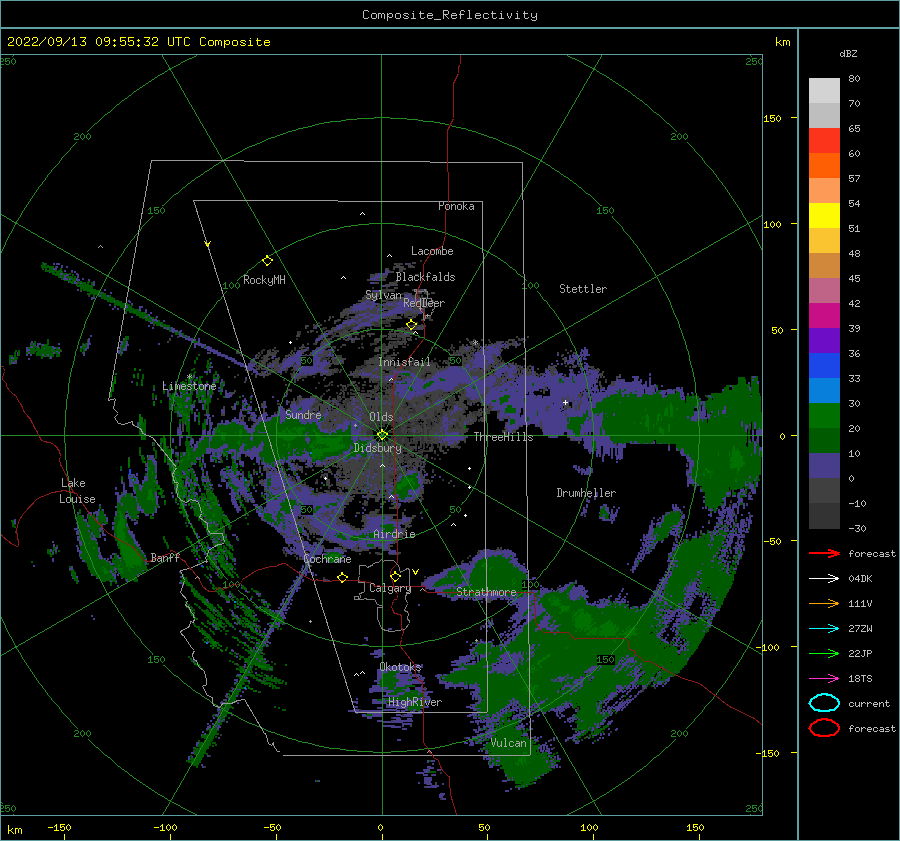Click the HighRiver city label
900x841 pixels.
click(415, 702)
